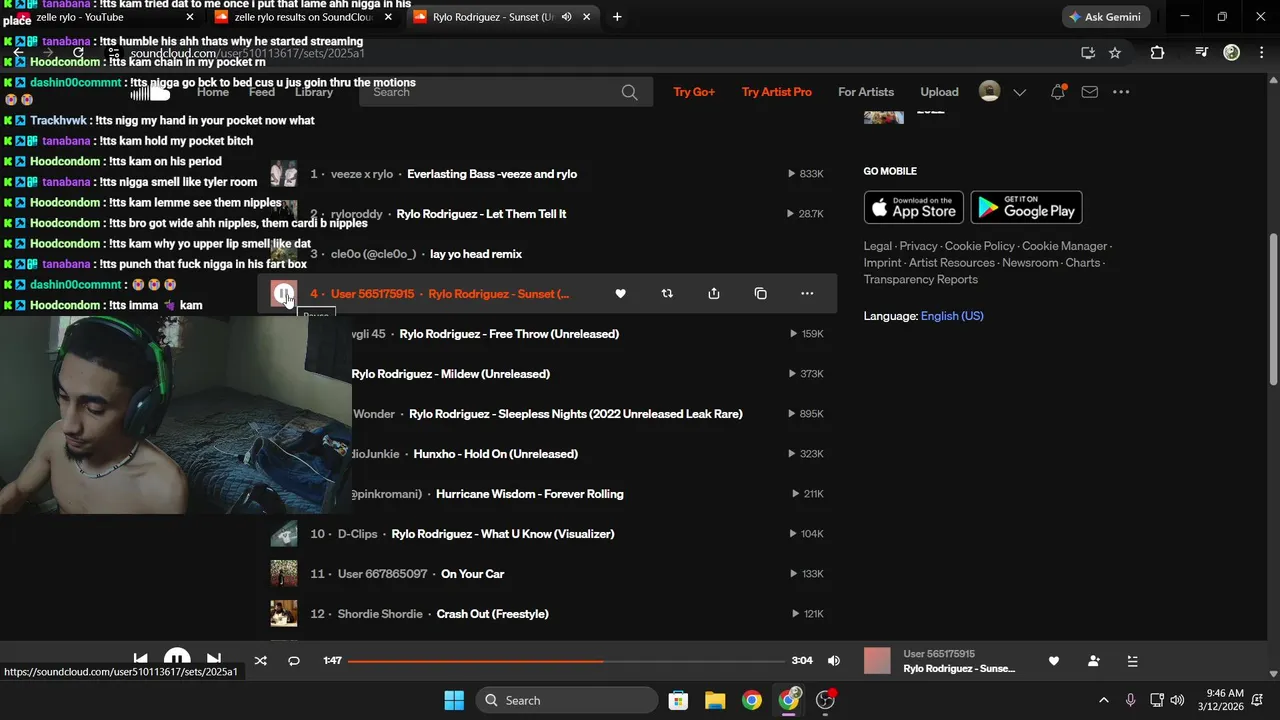Like the now playing track in player bar
Viewport: 1280px width, 720px height.
point(1053,661)
